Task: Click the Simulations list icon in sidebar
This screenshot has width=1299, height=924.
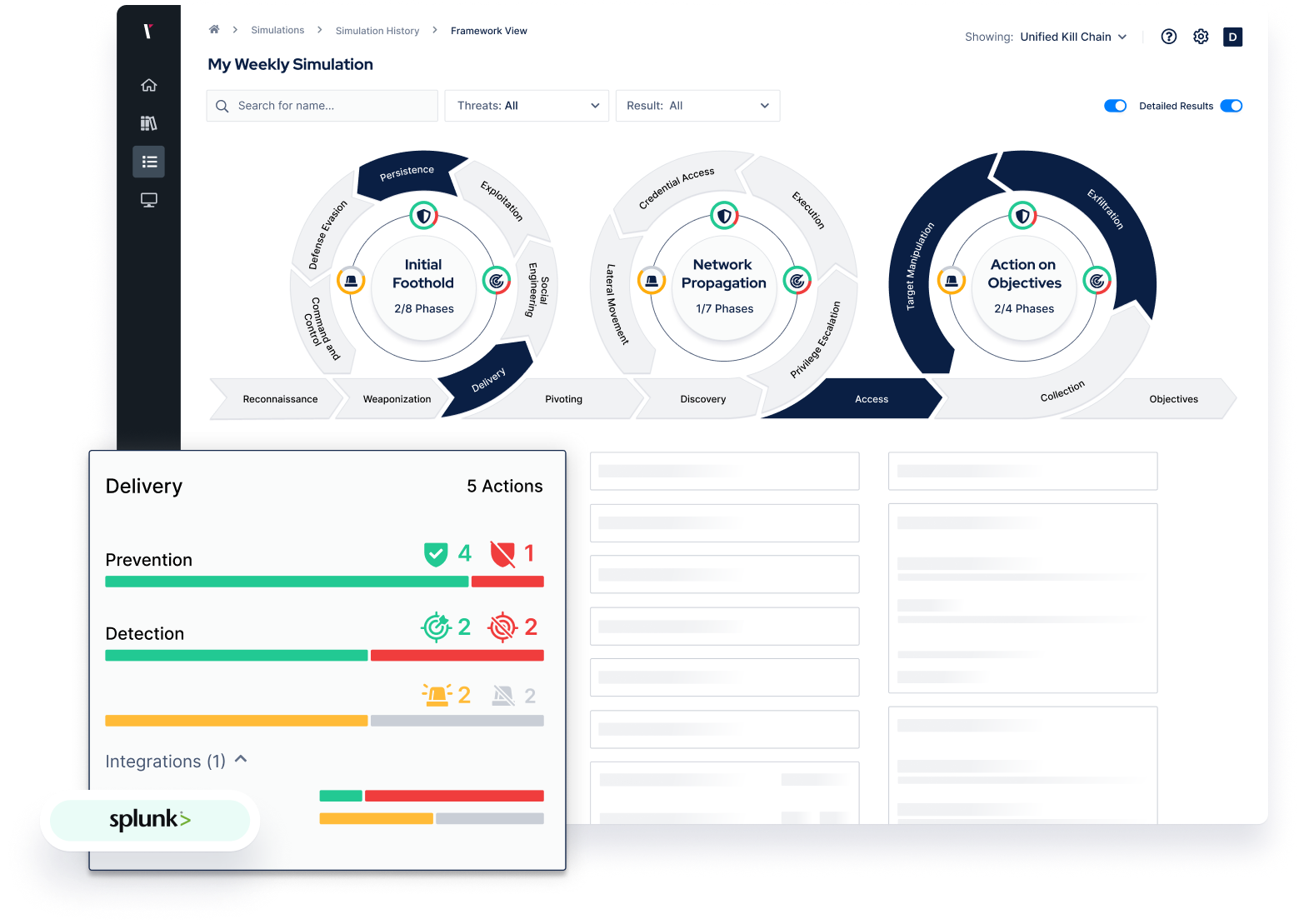Action: point(148,162)
